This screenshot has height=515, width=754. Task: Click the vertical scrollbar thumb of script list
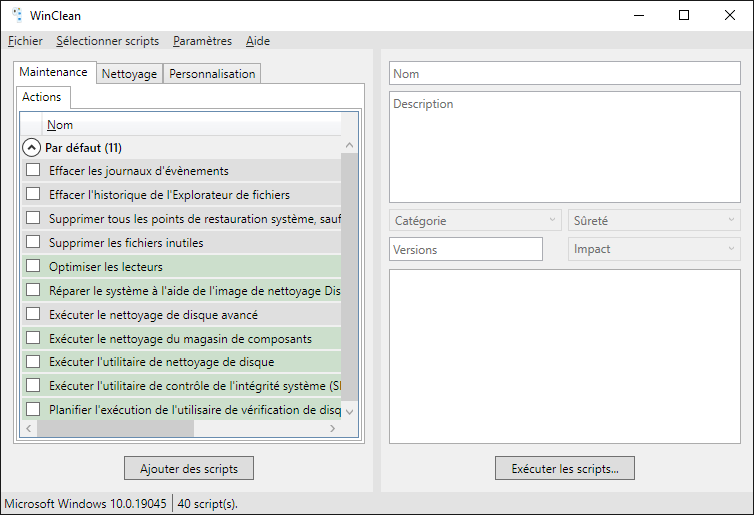coord(350,277)
